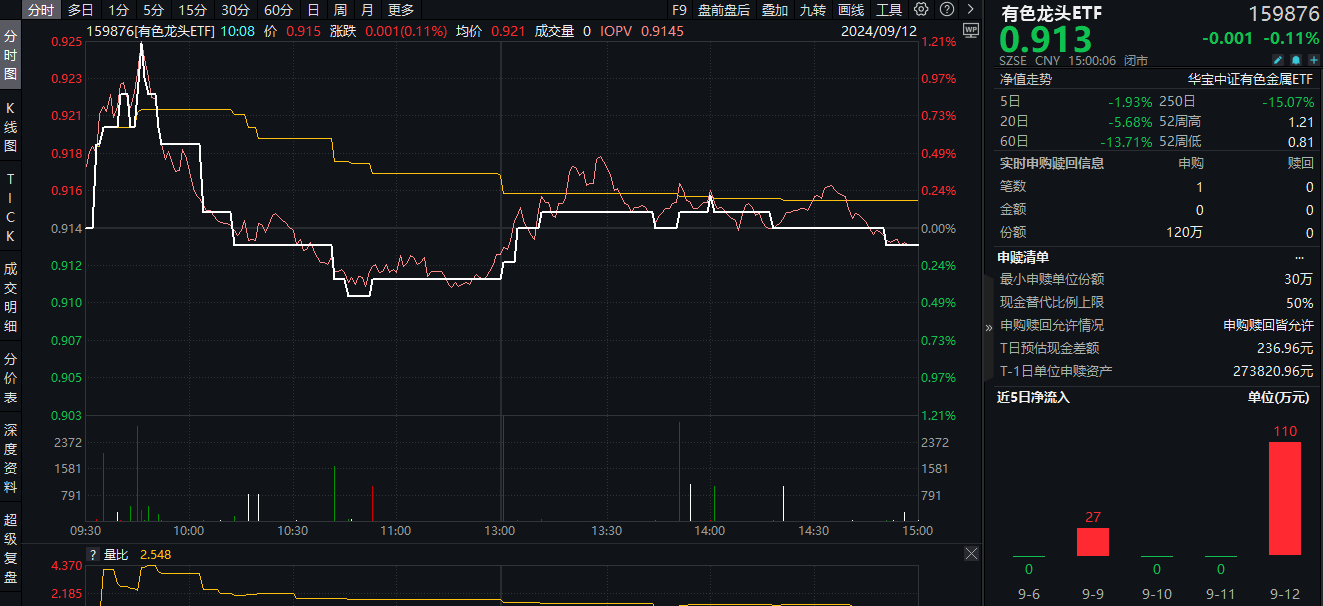The image size is (1323, 606).
Task: Open the help question-mark icon
Action: 947,9
